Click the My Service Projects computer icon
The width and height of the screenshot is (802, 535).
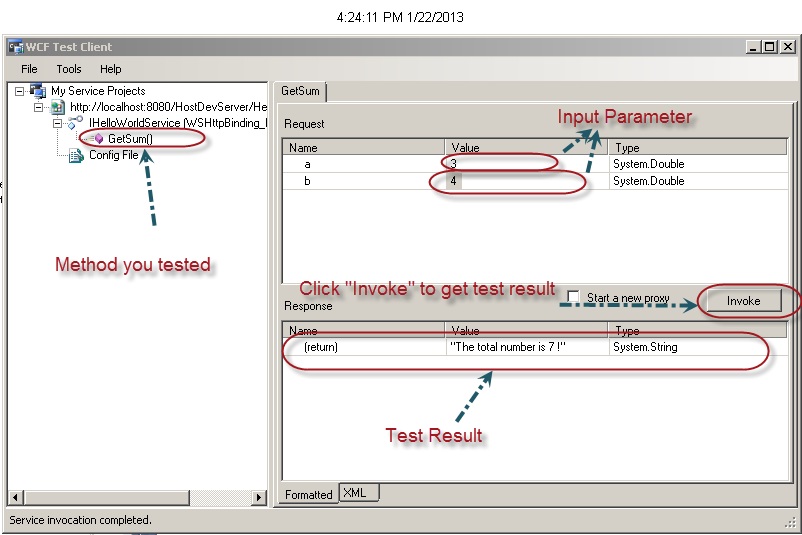coord(38,91)
